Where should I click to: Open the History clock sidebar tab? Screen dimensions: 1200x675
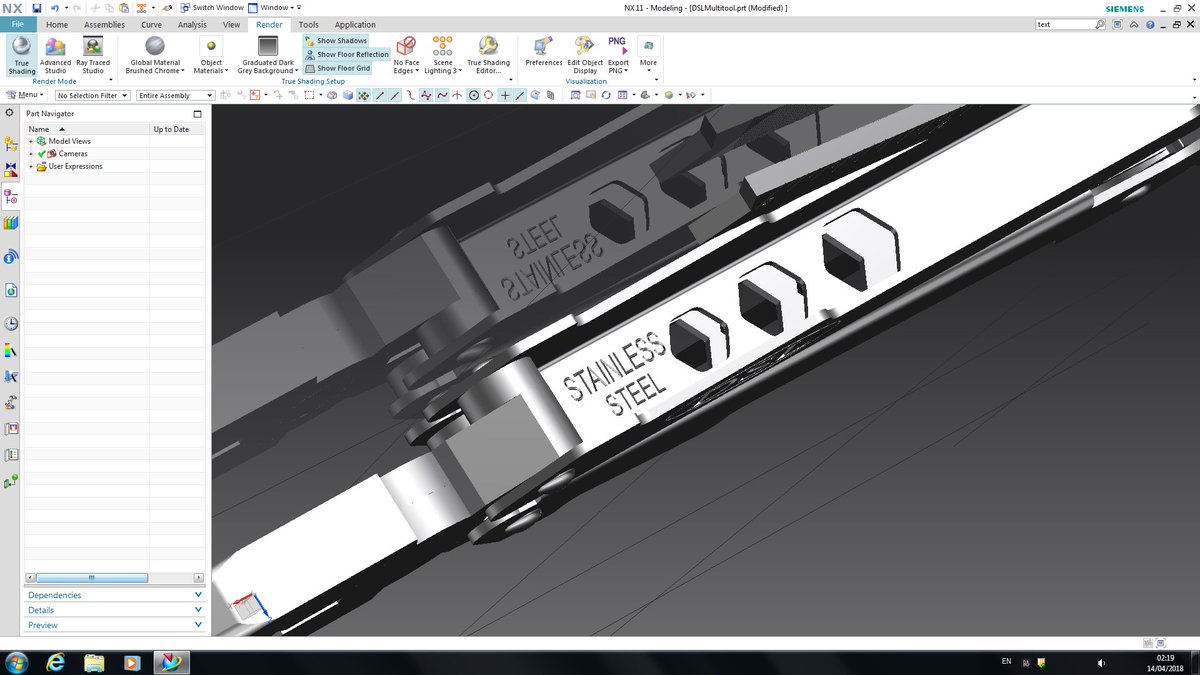(11, 324)
